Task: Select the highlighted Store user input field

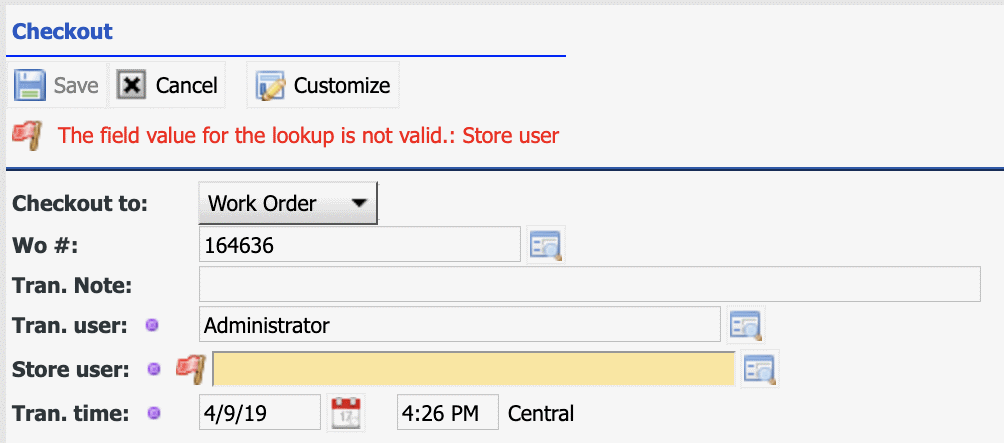Action: [473, 369]
